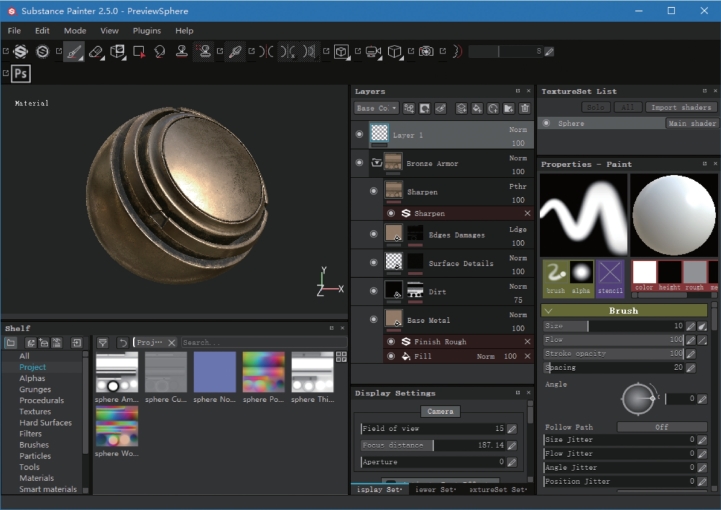Toggle Finish Rough effect visibility
721x510 pixels.
tap(391, 342)
